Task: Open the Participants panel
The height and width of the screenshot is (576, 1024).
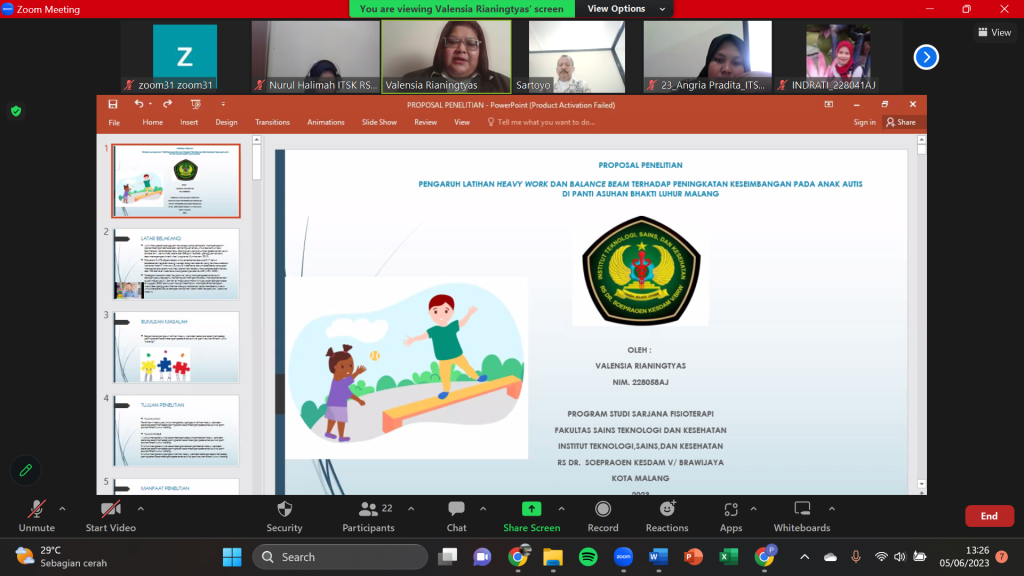Action: pos(368,516)
